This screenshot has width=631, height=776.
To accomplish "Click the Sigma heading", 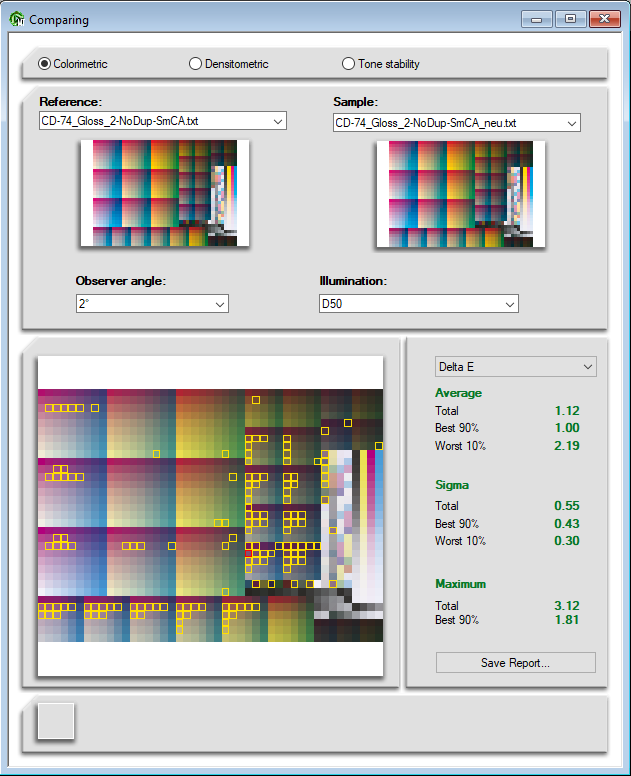I will pos(452,485).
